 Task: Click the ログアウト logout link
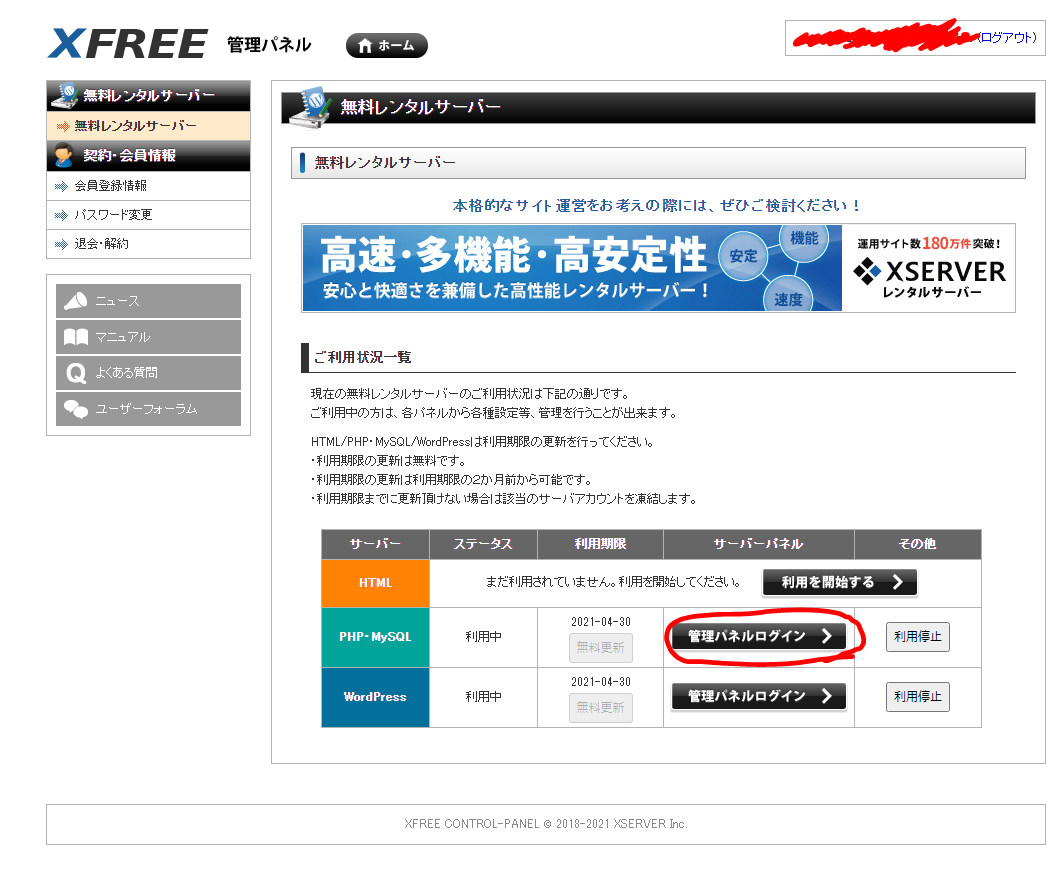pos(1007,38)
